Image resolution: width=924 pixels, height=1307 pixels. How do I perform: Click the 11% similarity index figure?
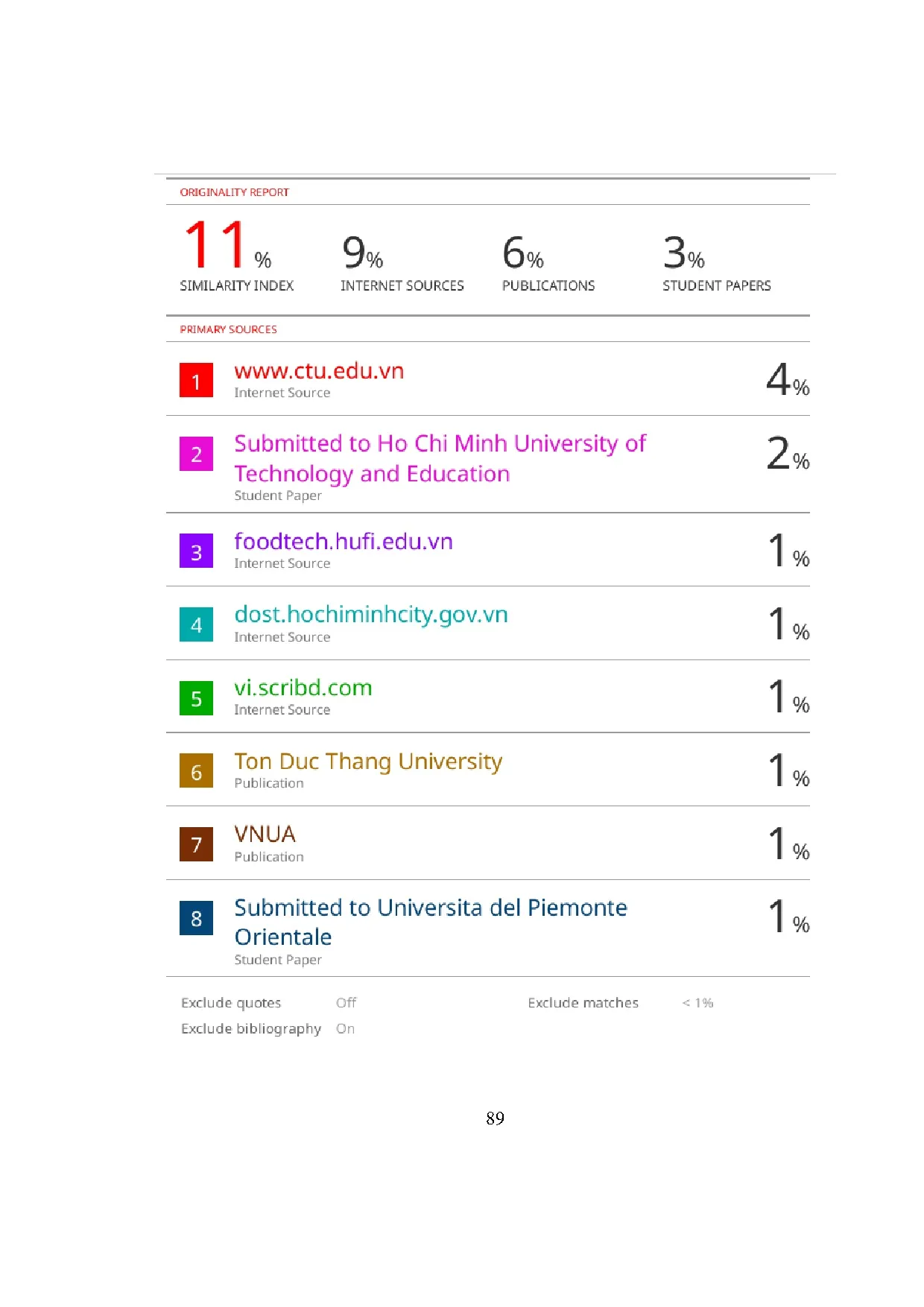coord(226,246)
